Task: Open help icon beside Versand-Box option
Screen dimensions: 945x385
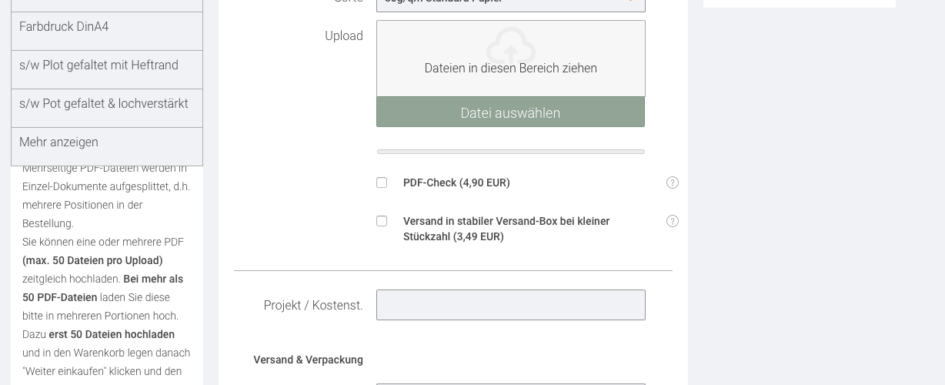Action: coord(672,221)
